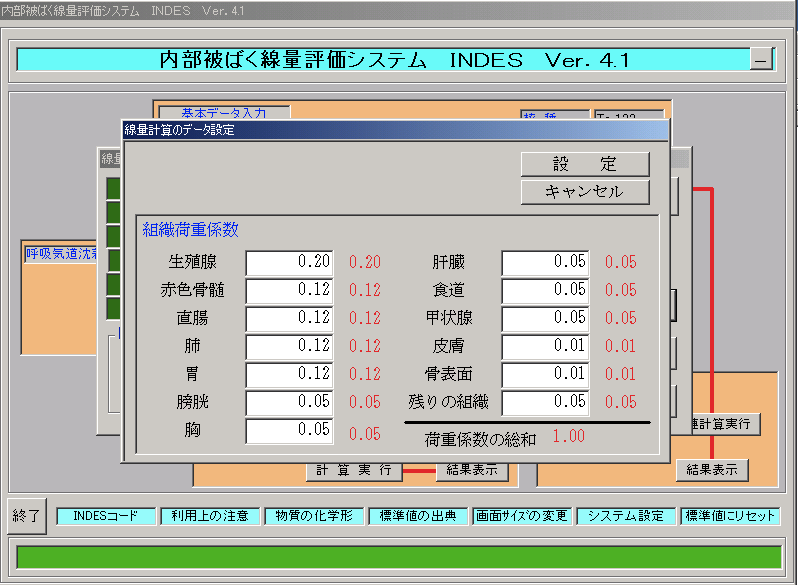Open 標準値の出典 reference sources
Screen dimensions: 798x585
pos(418,516)
